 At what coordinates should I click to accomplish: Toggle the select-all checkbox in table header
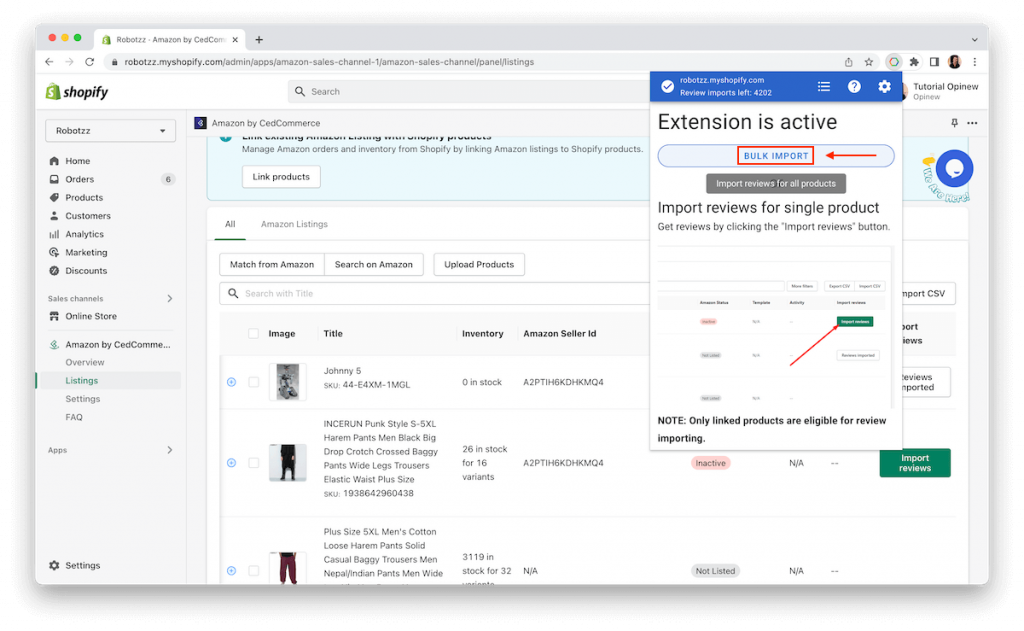click(253, 334)
